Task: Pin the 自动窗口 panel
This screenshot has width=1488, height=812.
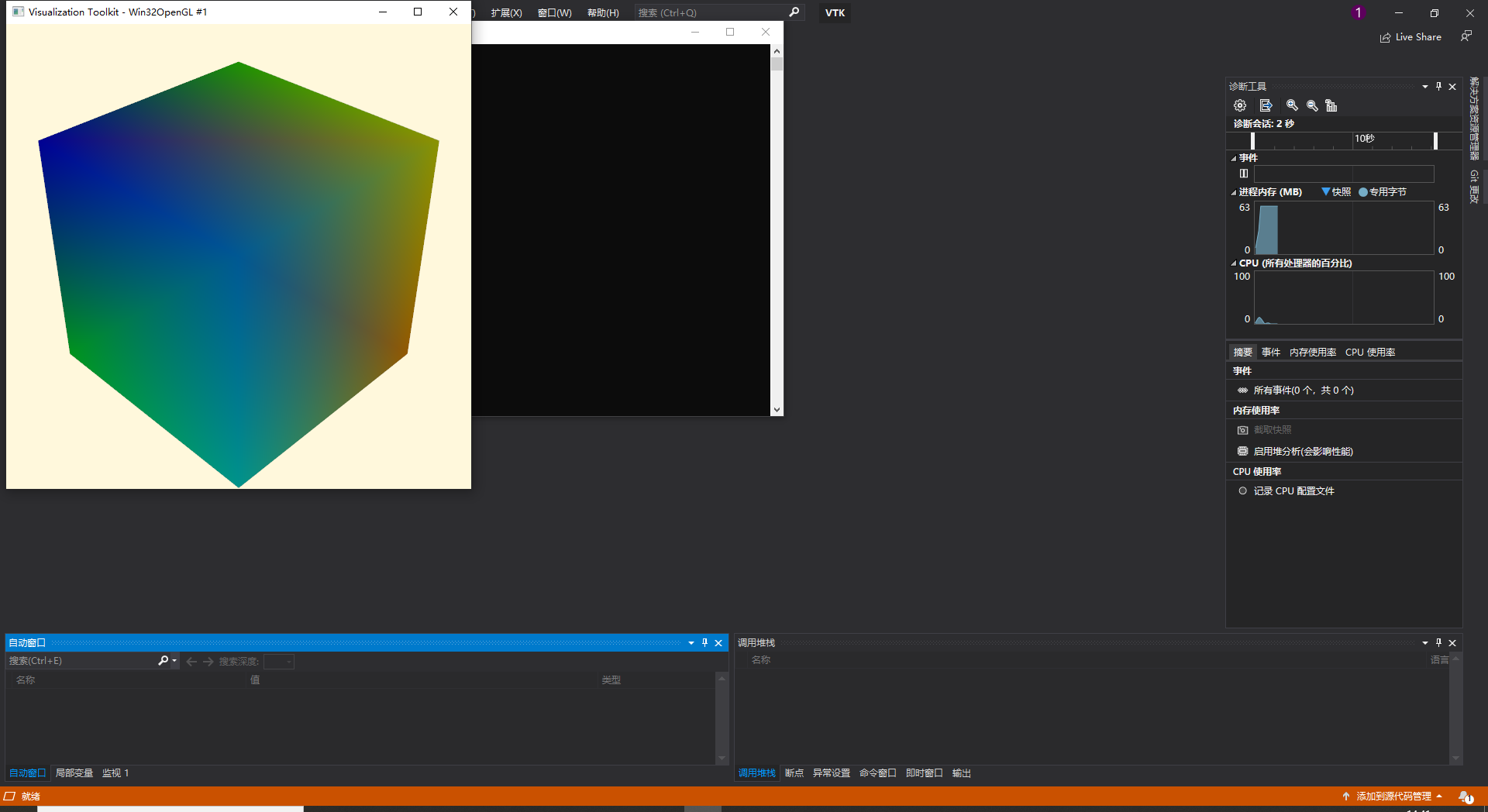Action: coord(704,642)
